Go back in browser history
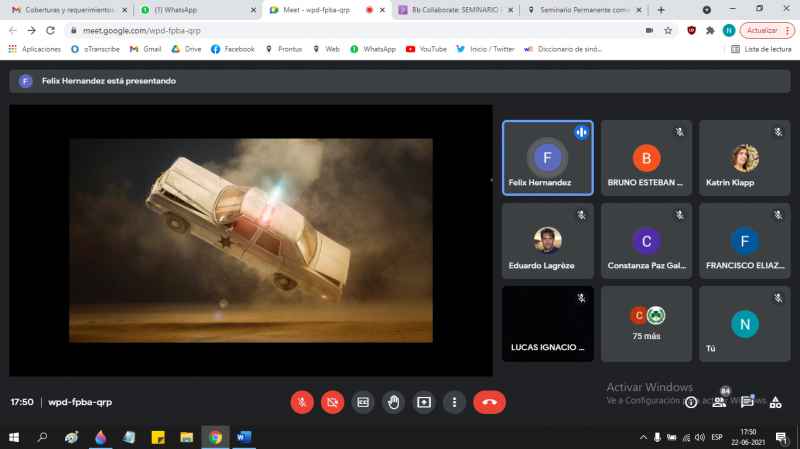The image size is (800, 449). pyautogui.click(x=13, y=31)
